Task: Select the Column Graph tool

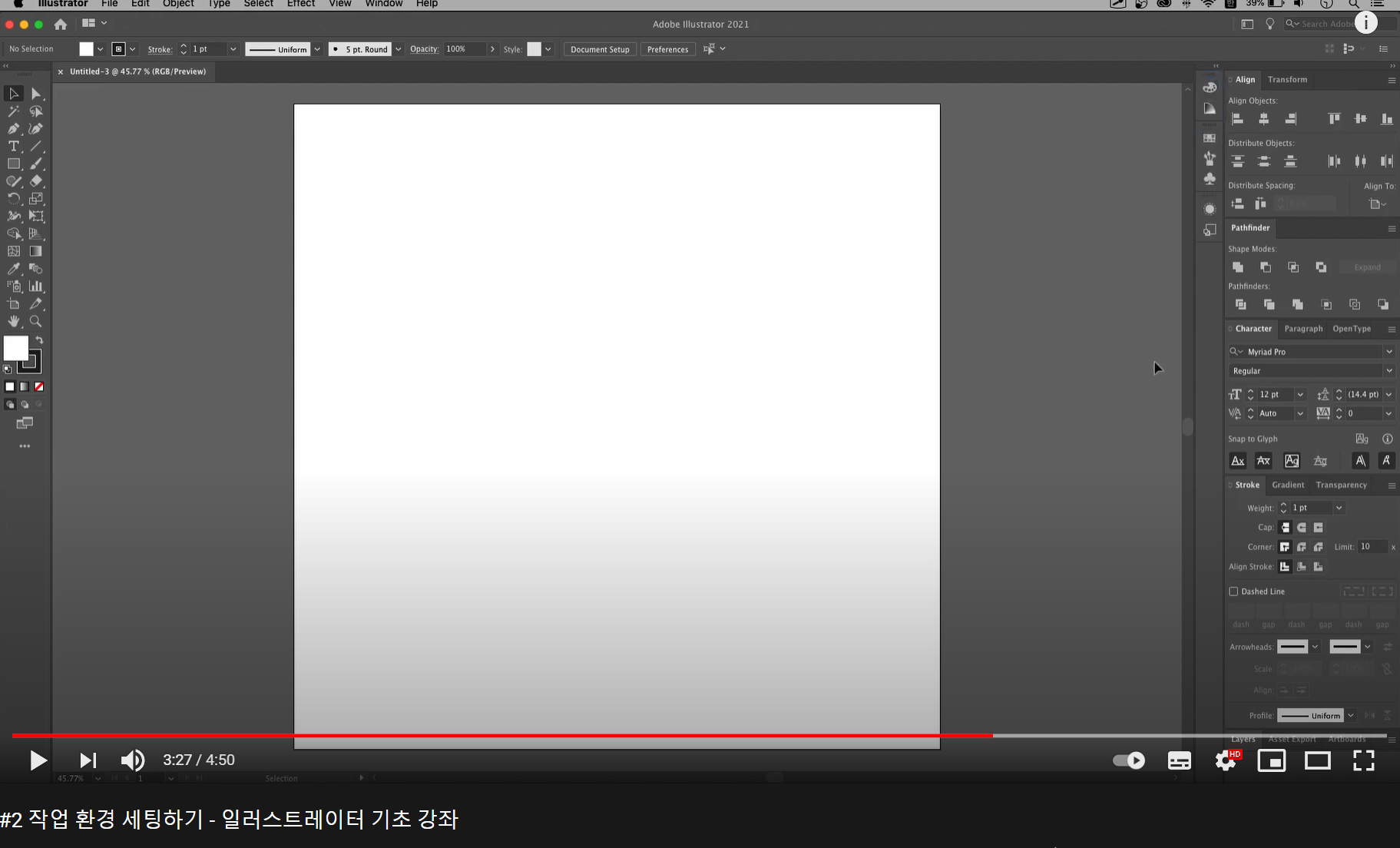Action: pos(36,287)
